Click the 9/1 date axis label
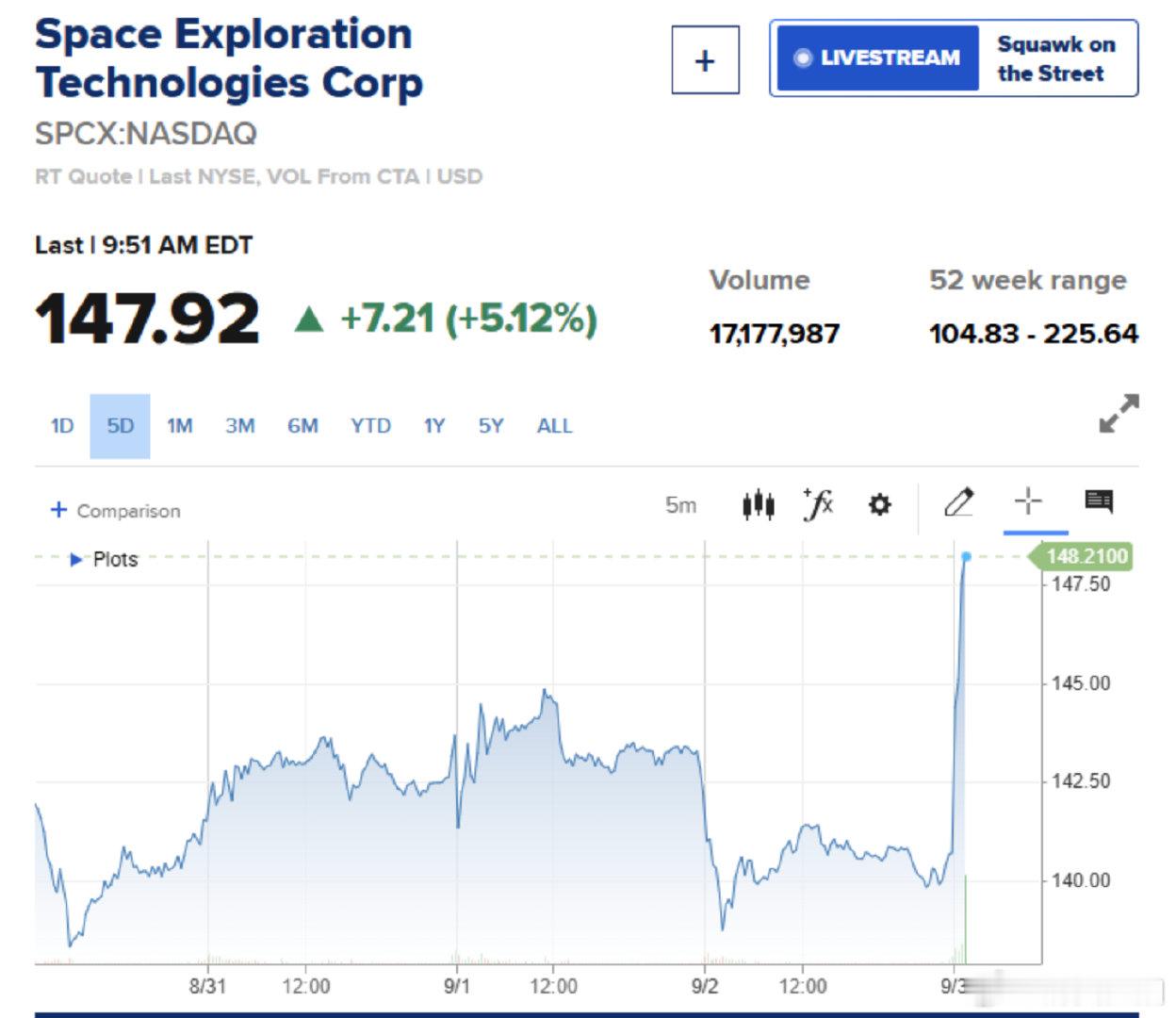 coord(457,986)
